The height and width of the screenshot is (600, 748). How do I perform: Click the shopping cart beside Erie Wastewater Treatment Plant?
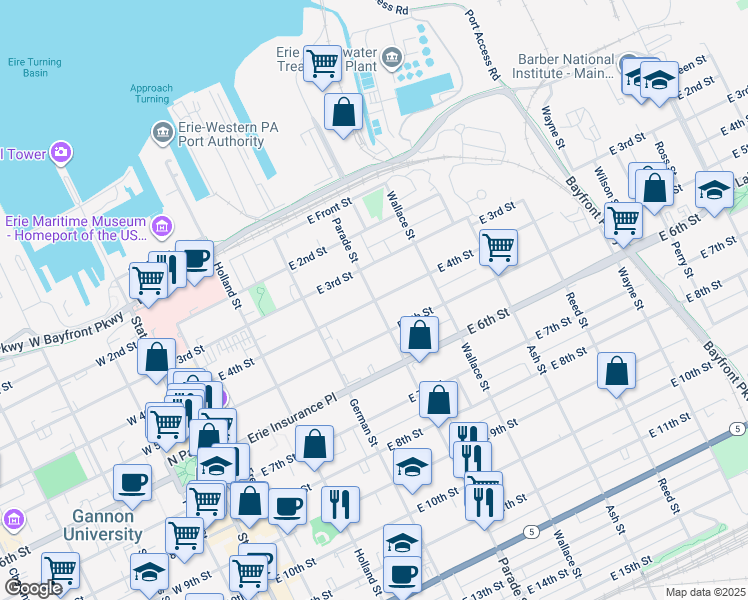pyautogui.click(x=322, y=65)
